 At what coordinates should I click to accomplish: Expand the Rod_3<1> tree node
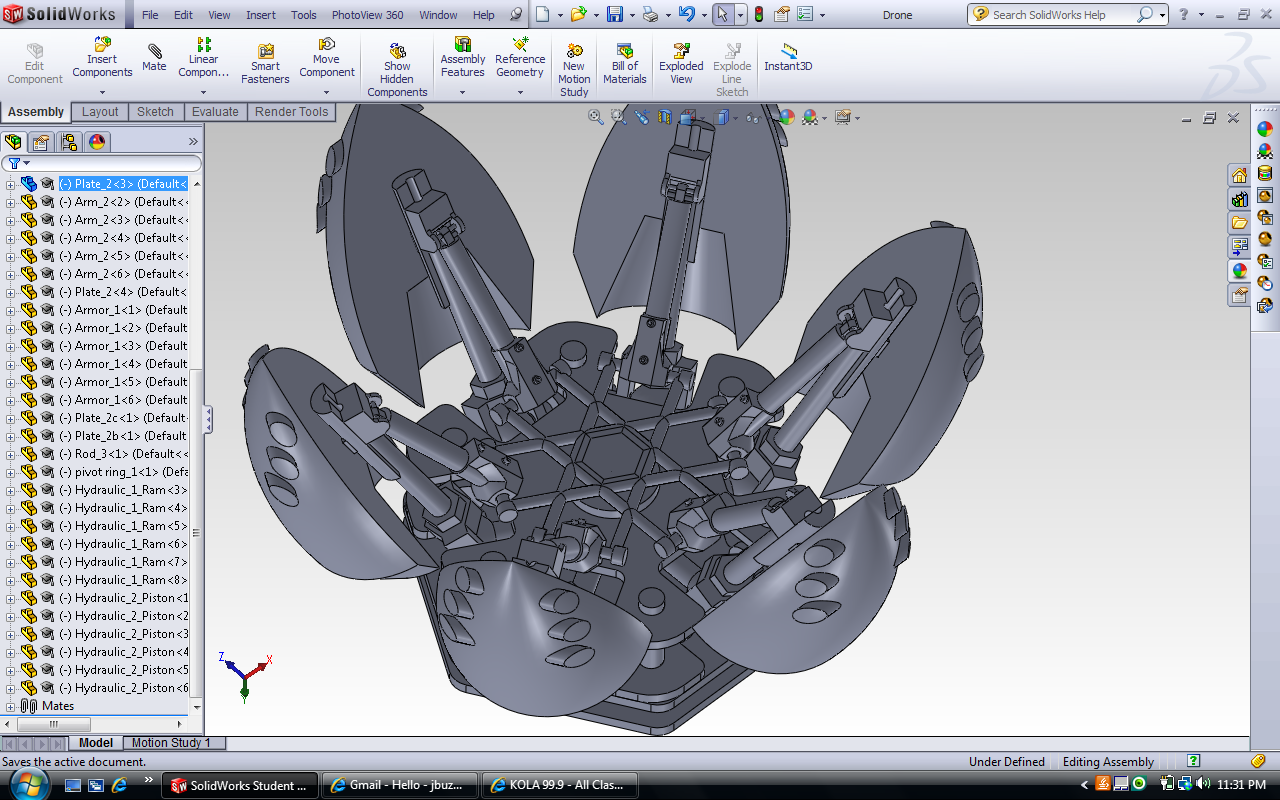coord(10,454)
